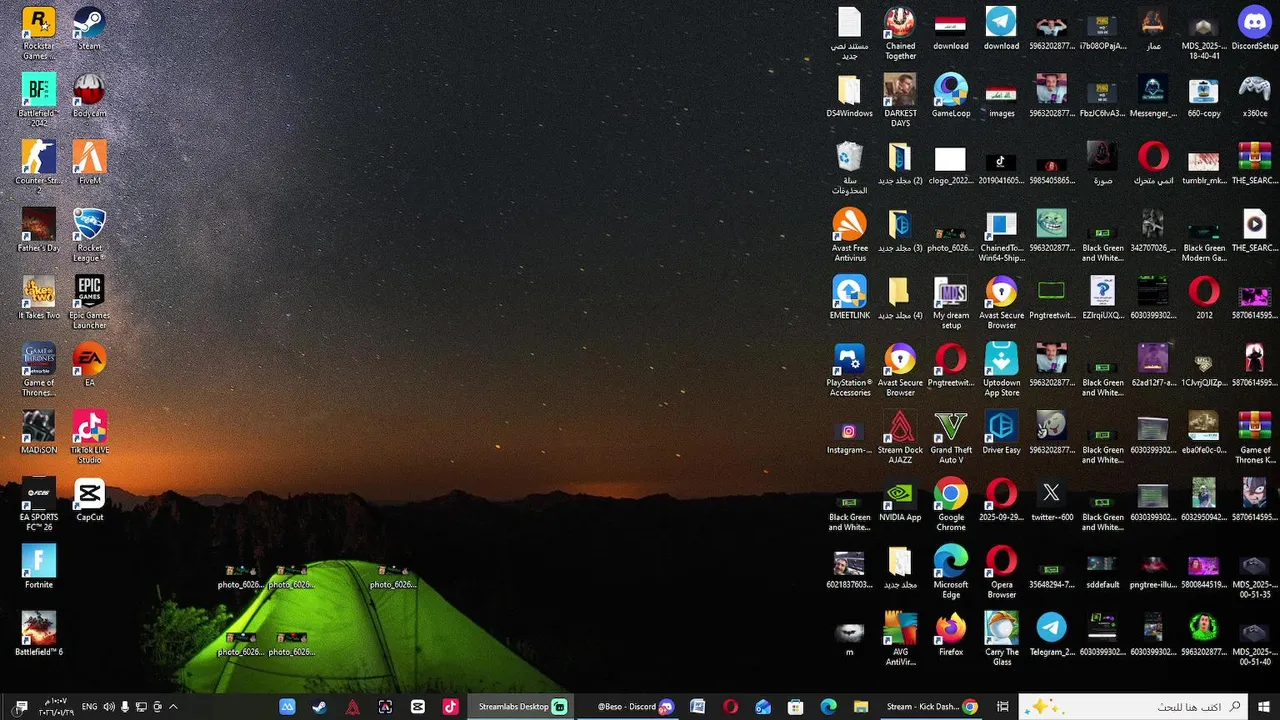Click the It Takes Two icon

(x=39, y=298)
